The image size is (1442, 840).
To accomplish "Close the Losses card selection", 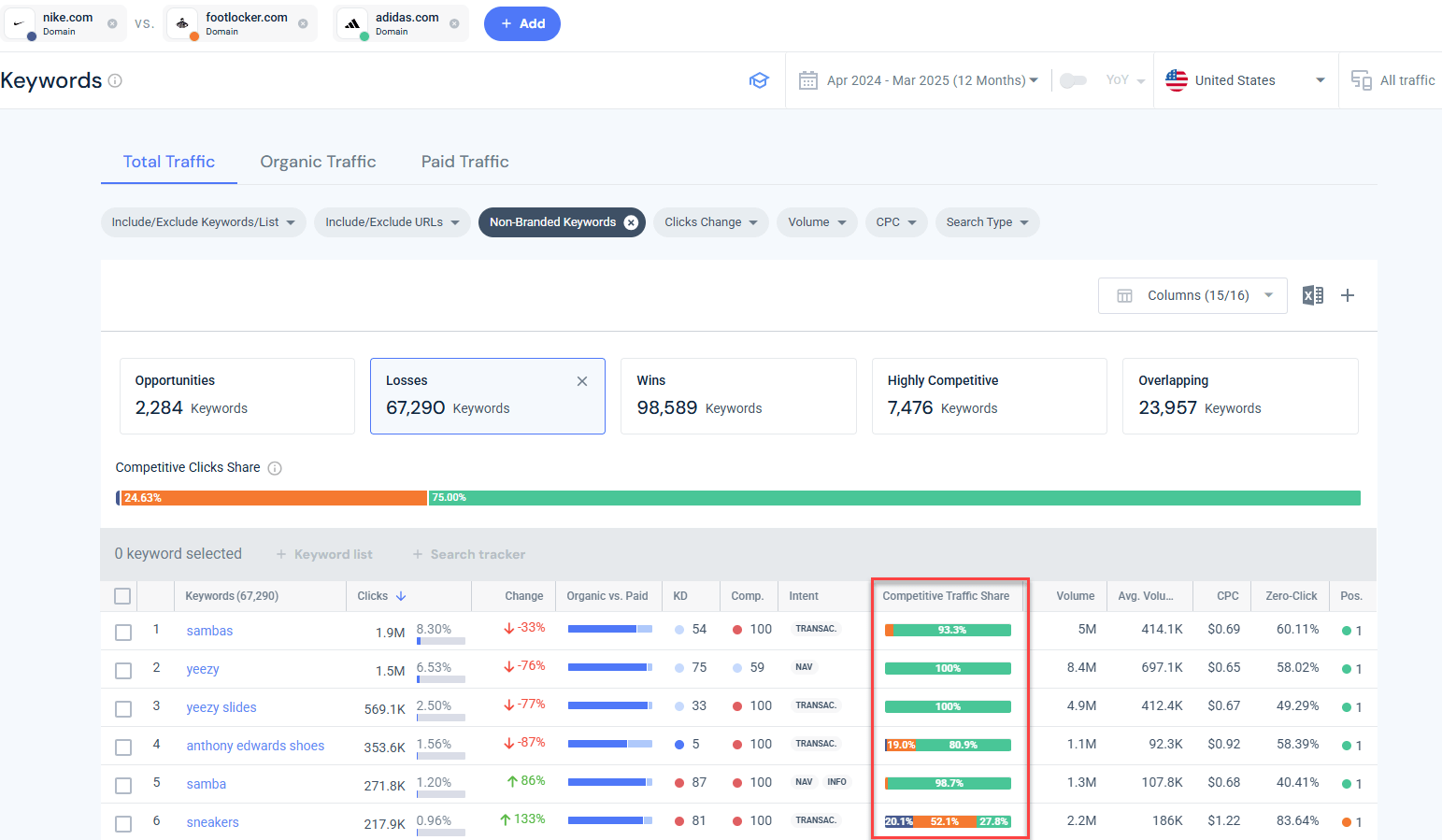I will (x=582, y=381).
